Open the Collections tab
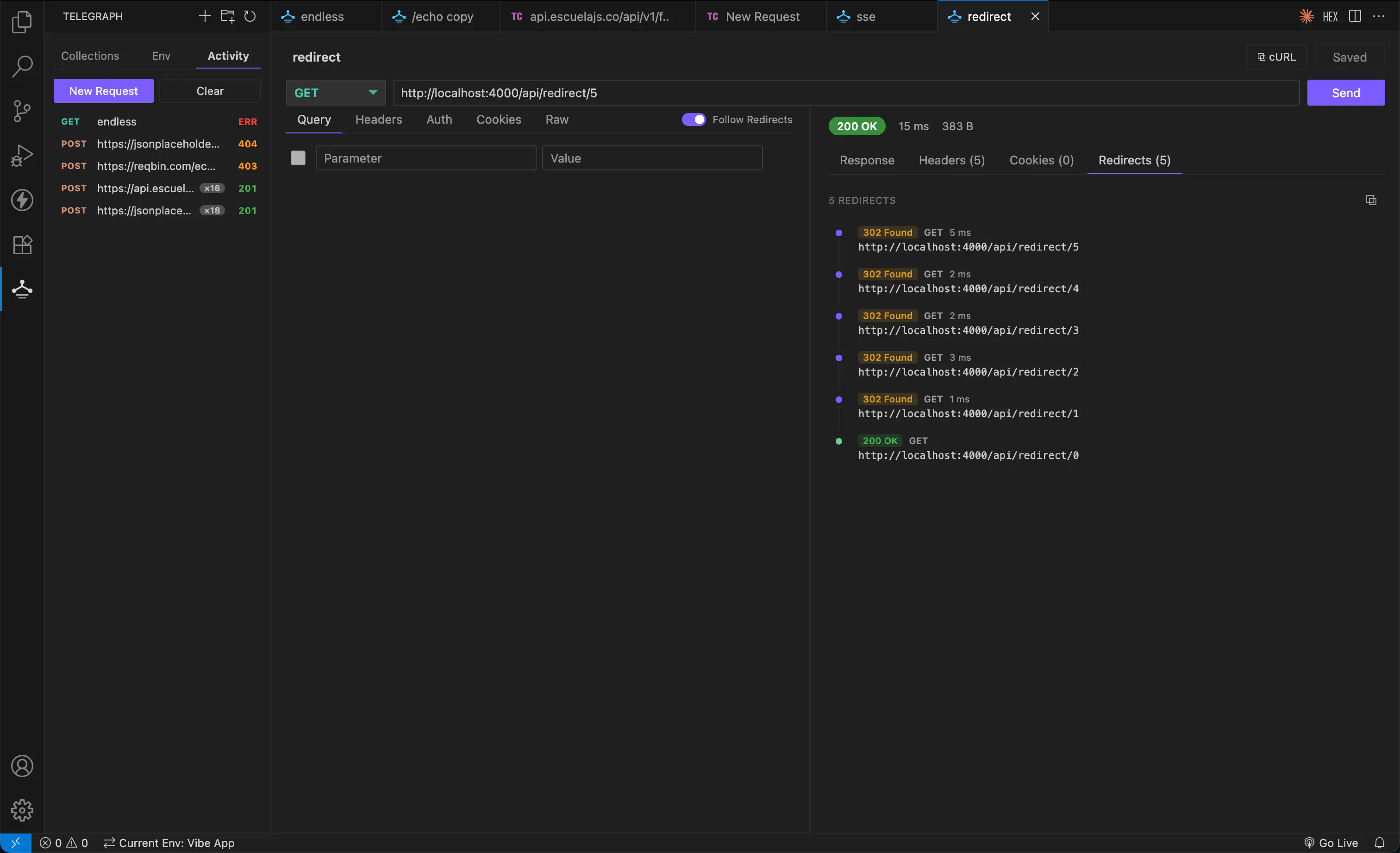The image size is (1400, 853). point(90,56)
